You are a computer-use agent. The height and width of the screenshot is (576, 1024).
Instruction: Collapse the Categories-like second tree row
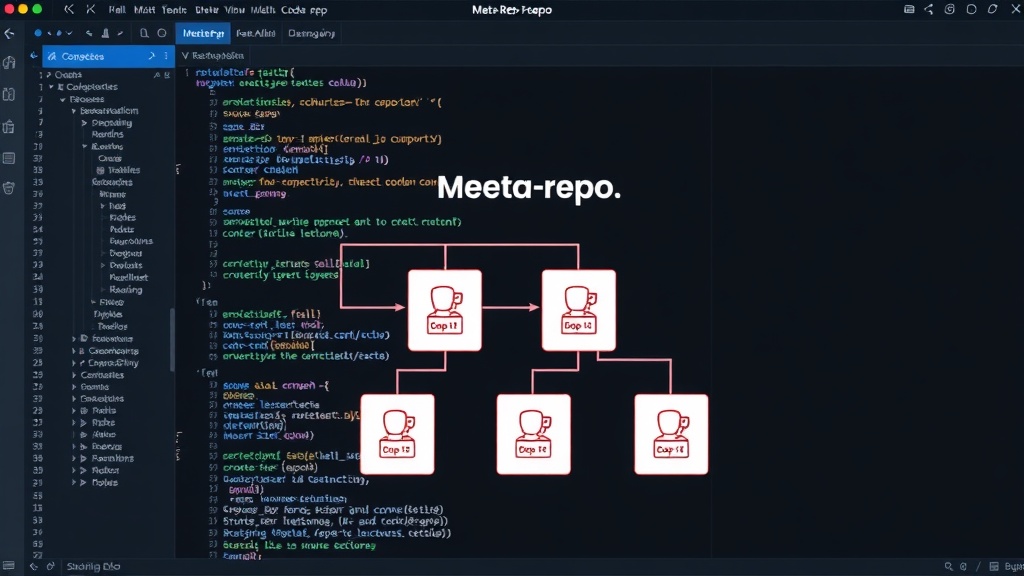[51, 87]
